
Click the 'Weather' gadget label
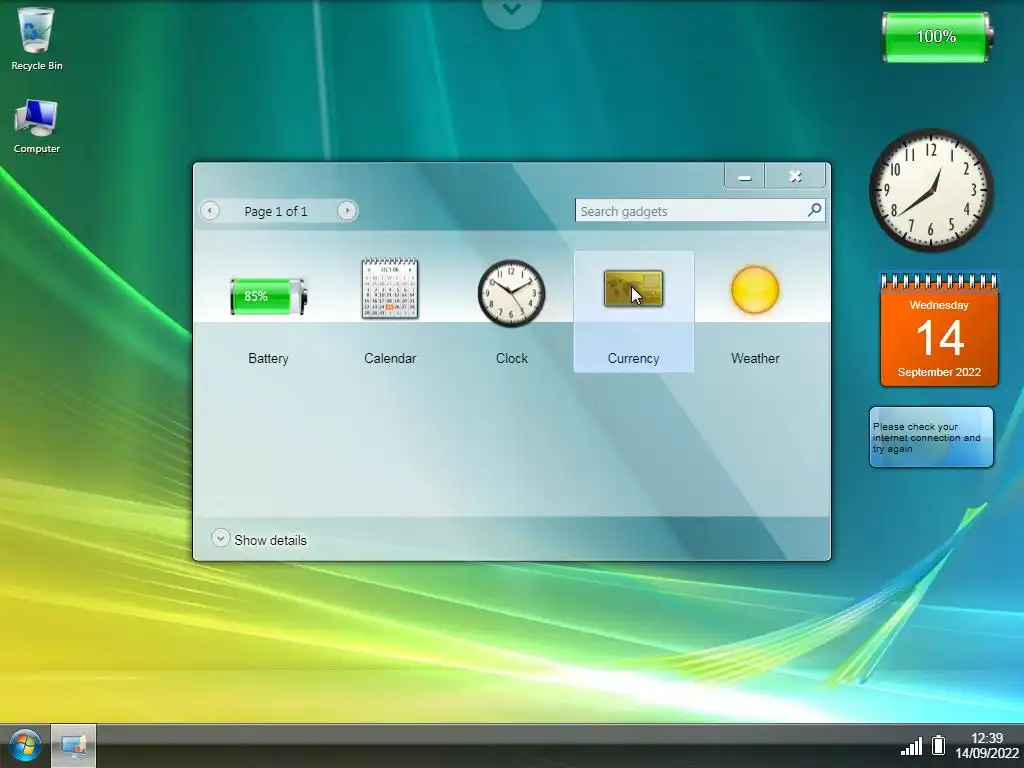[x=755, y=359]
